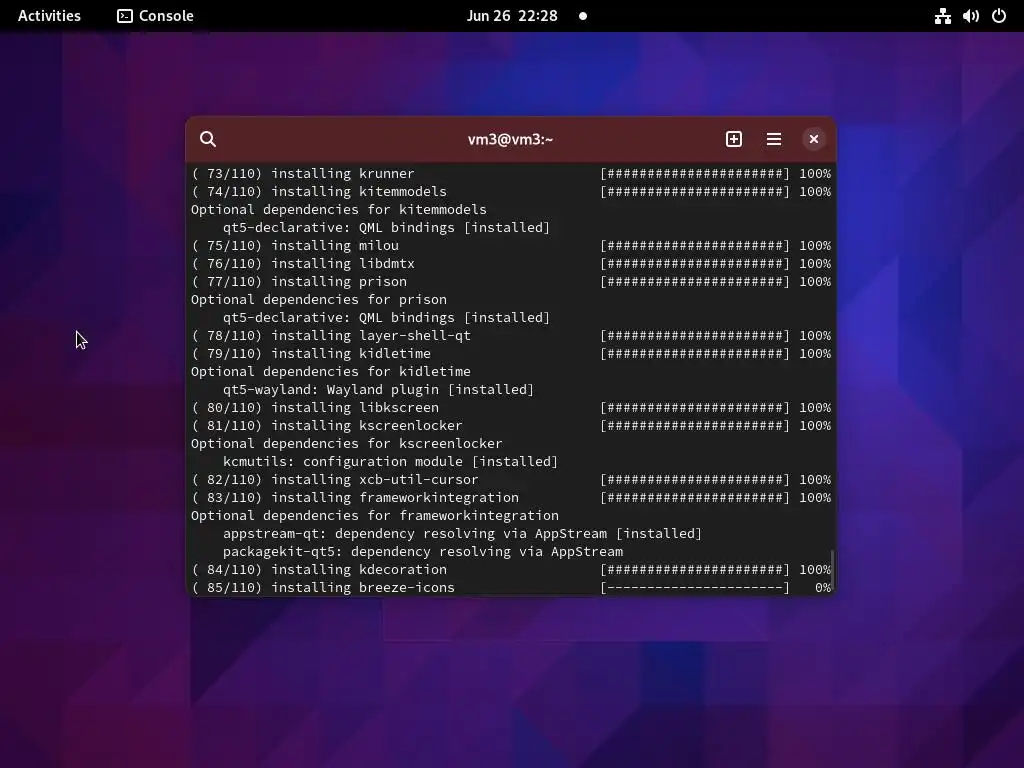Click the 'installing breeze-icons' line
This screenshot has height=768, width=1024.
tap(511, 588)
